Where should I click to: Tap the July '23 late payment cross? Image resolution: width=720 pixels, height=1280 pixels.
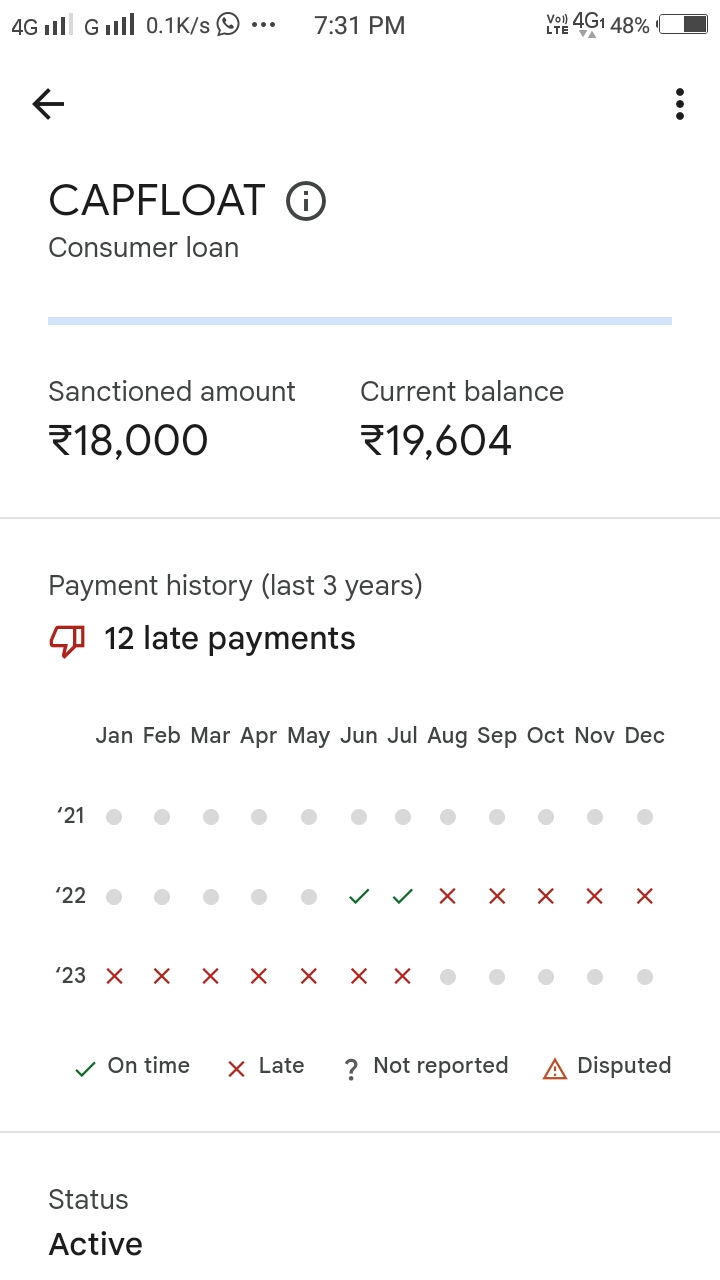[x=402, y=976]
